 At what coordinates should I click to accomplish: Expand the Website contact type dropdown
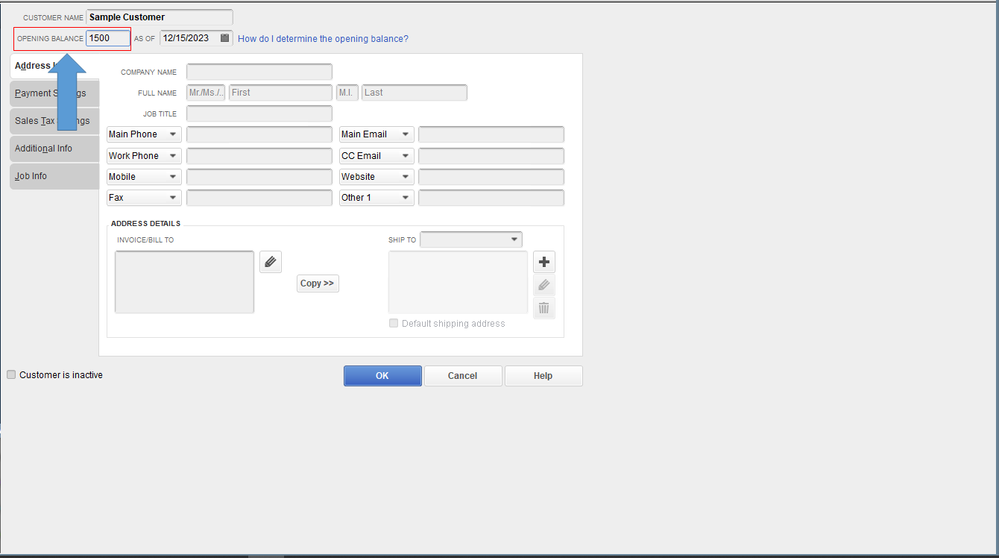coord(377,177)
